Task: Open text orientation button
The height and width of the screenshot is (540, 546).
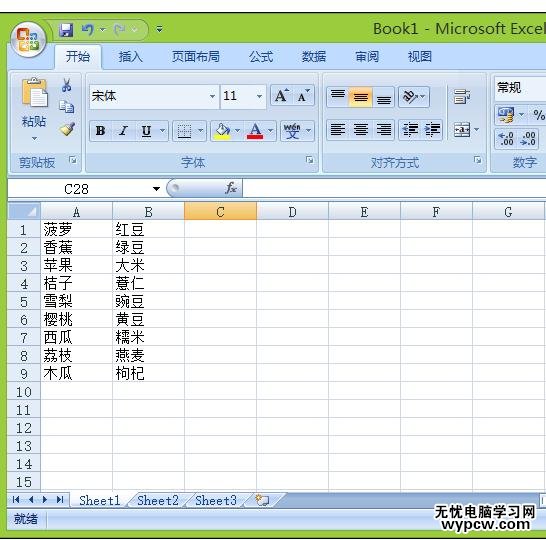Action: click(x=414, y=96)
